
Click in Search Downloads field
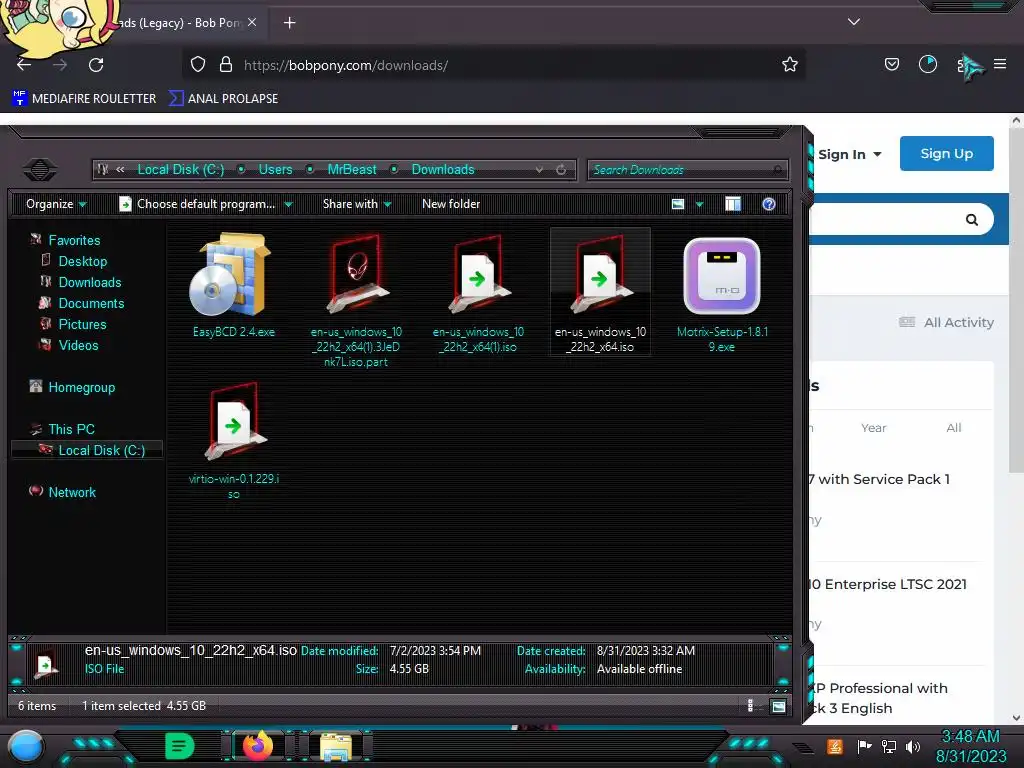click(x=687, y=170)
